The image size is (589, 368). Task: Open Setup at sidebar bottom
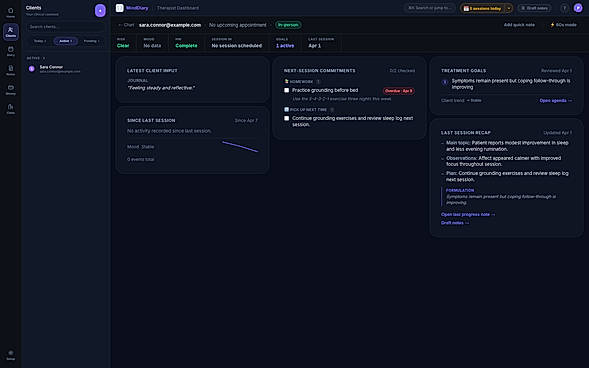pos(11,355)
